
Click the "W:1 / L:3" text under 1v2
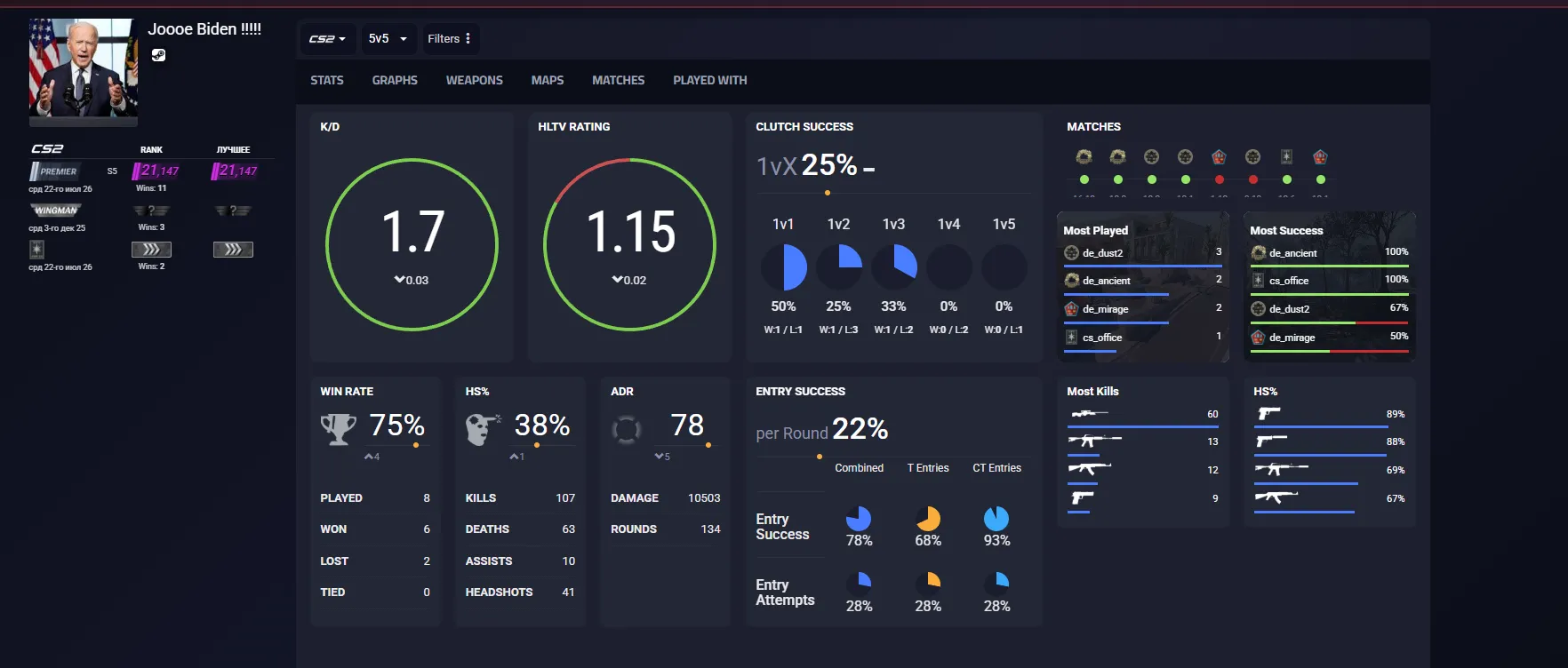(x=838, y=330)
